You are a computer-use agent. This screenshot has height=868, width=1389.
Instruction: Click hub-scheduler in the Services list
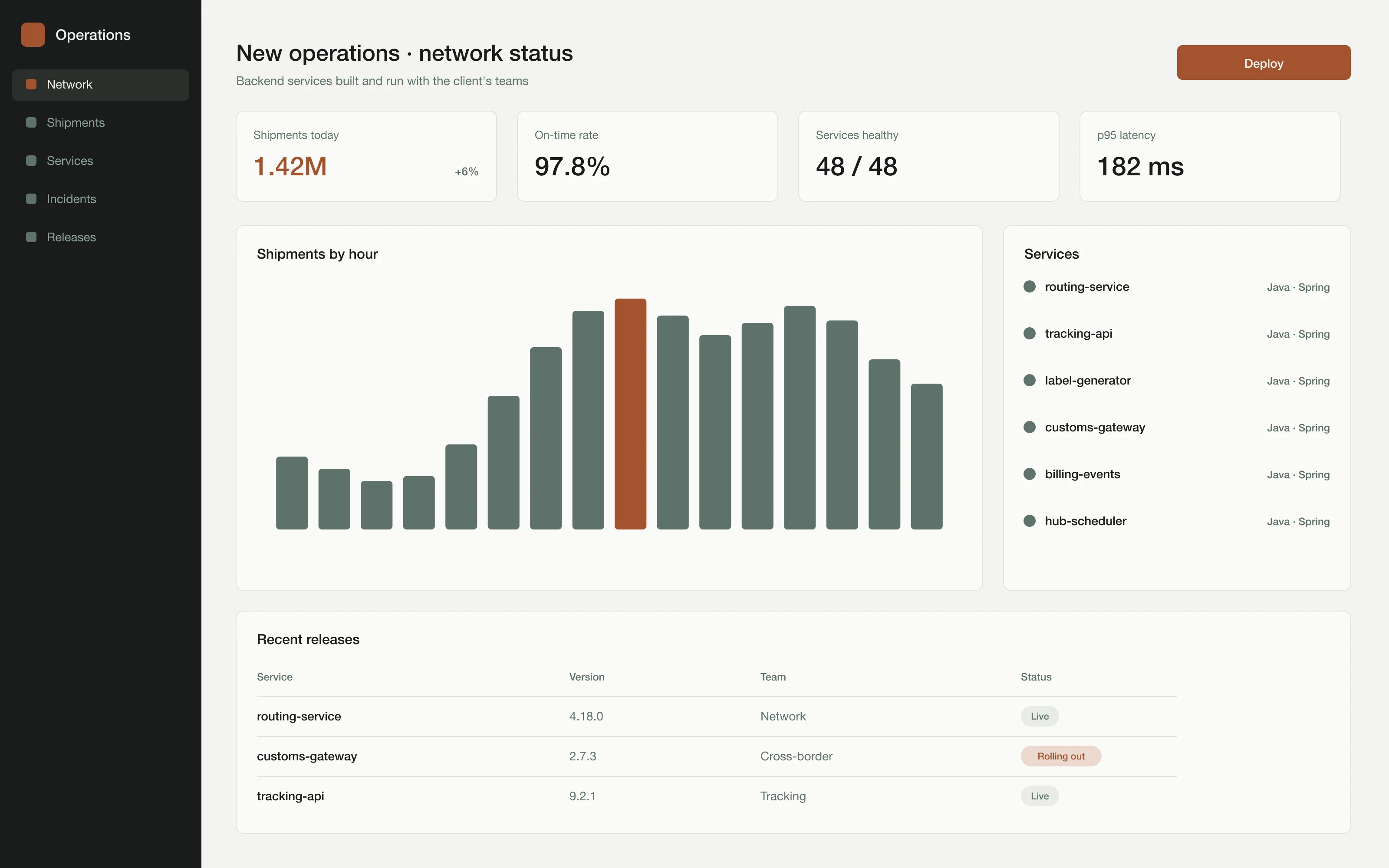pyautogui.click(x=1085, y=521)
